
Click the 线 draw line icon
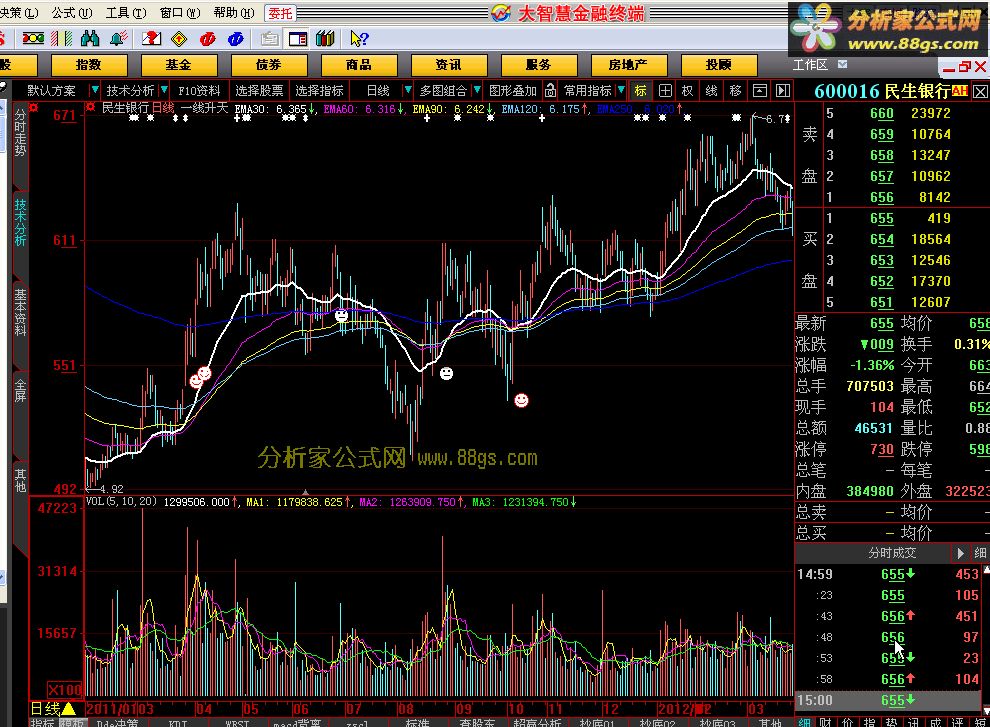click(x=712, y=90)
